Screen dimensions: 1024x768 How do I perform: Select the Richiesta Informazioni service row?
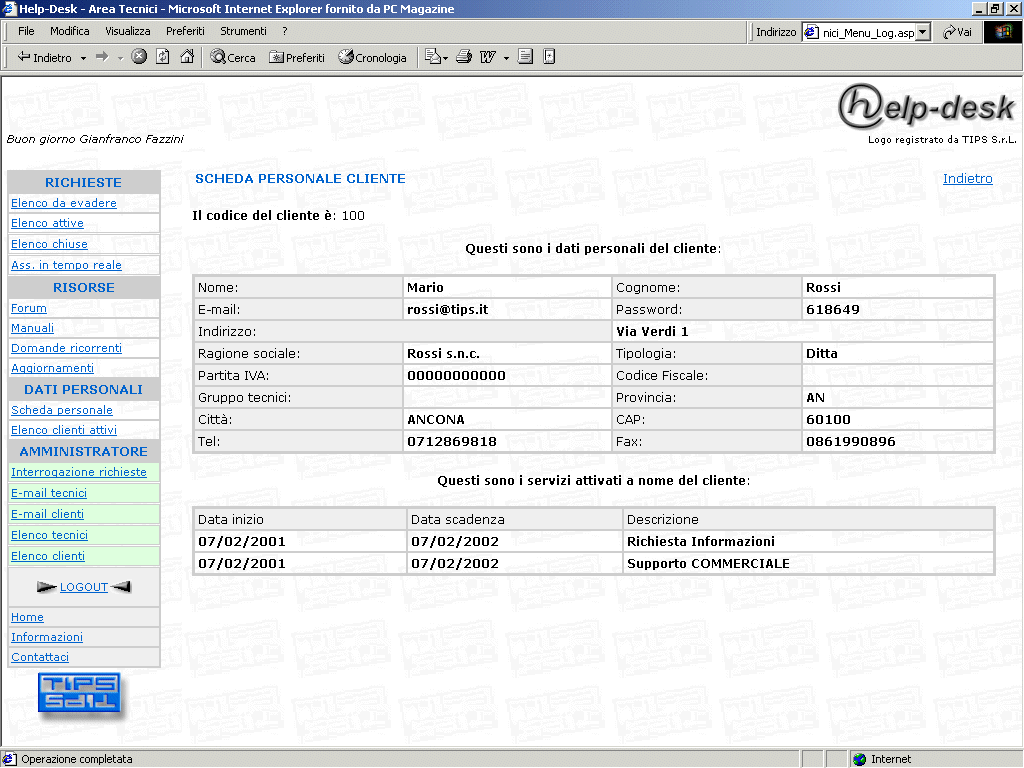point(594,541)
